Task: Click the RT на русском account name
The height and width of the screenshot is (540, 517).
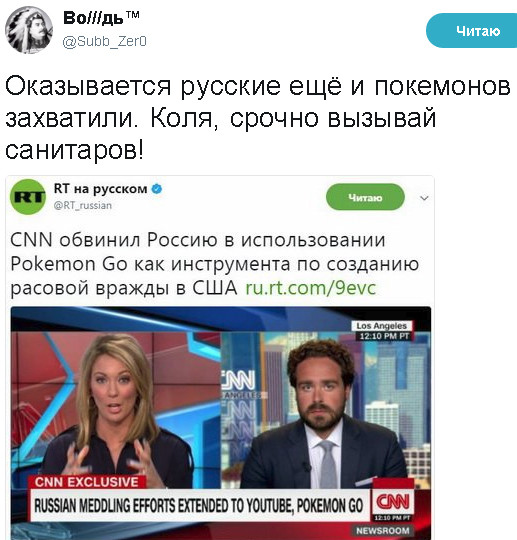Action: tap(100, 189)
